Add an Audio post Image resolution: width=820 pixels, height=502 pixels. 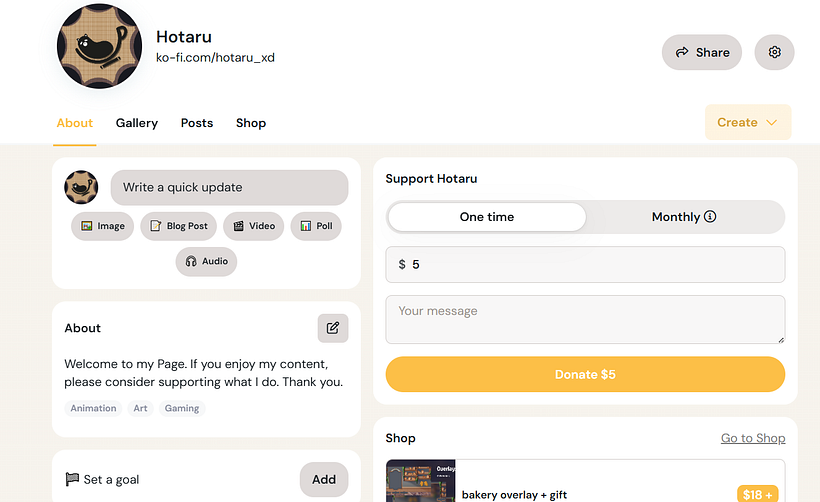pos(207,261)
